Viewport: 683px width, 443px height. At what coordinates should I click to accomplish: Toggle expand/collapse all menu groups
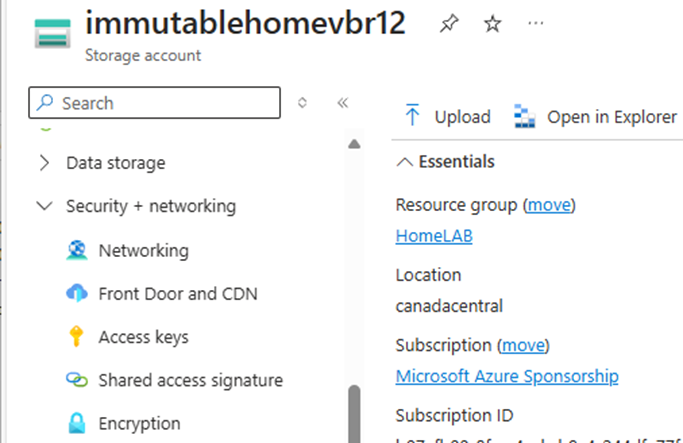(302, 103)
